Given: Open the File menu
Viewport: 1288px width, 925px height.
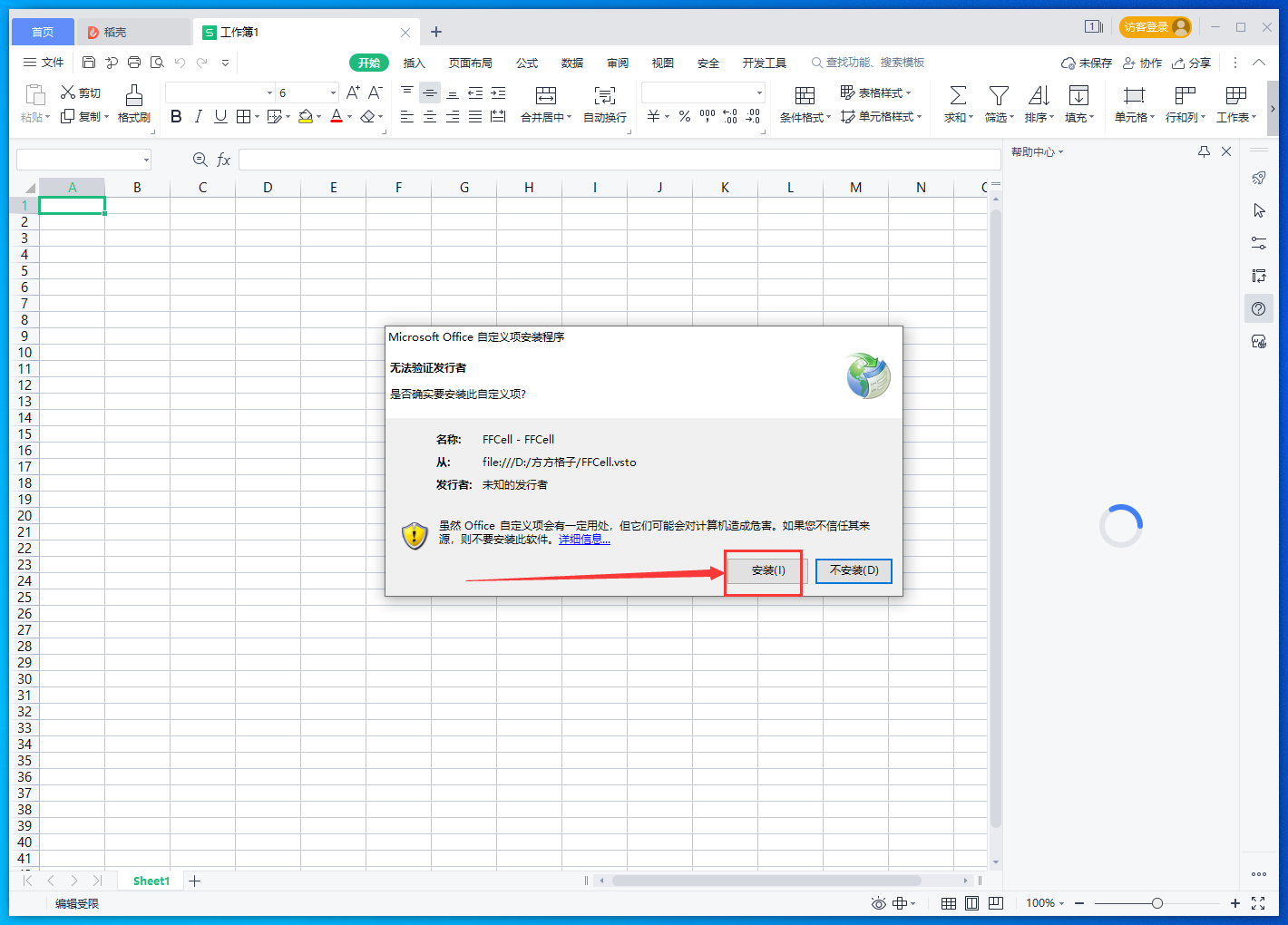Looking at the screenshot, I should point(44,63).
